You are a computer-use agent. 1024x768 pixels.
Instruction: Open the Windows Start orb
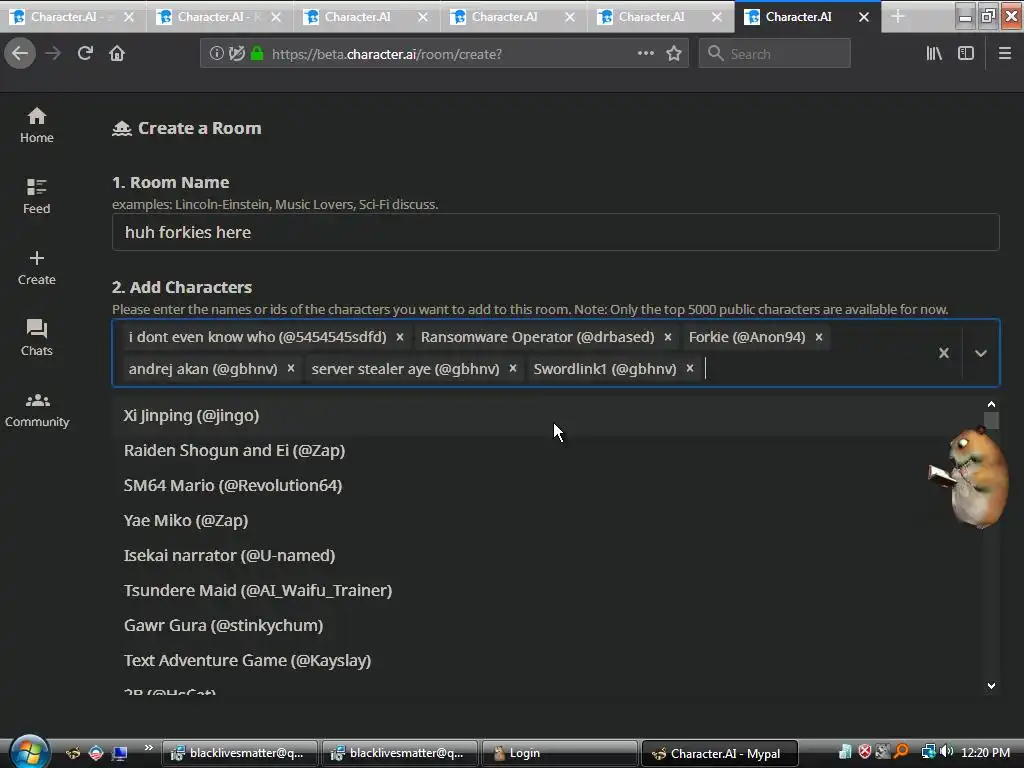click(x=28, y=752)
